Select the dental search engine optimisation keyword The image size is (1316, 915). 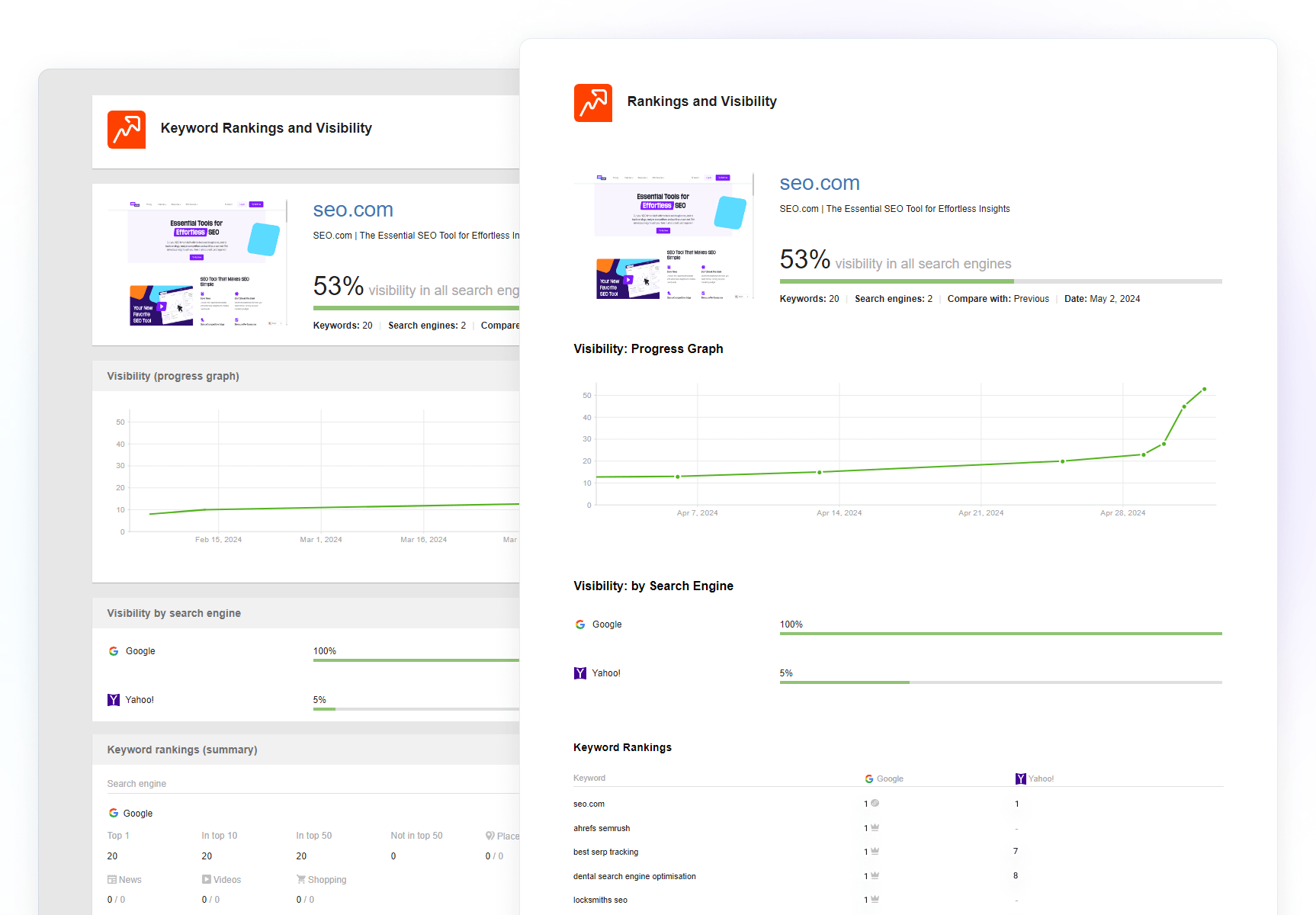point(634,876)
